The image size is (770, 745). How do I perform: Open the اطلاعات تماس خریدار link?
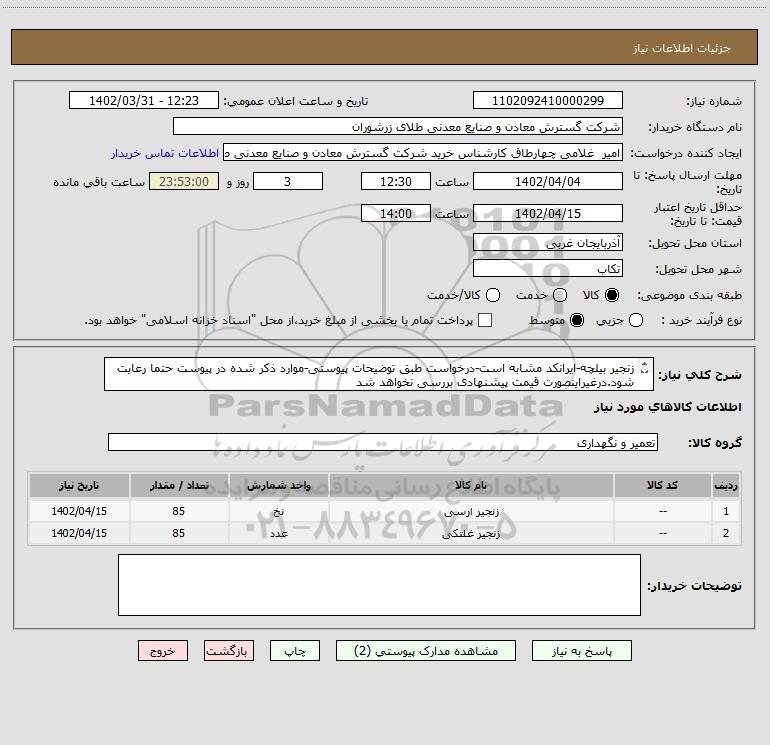165,153
